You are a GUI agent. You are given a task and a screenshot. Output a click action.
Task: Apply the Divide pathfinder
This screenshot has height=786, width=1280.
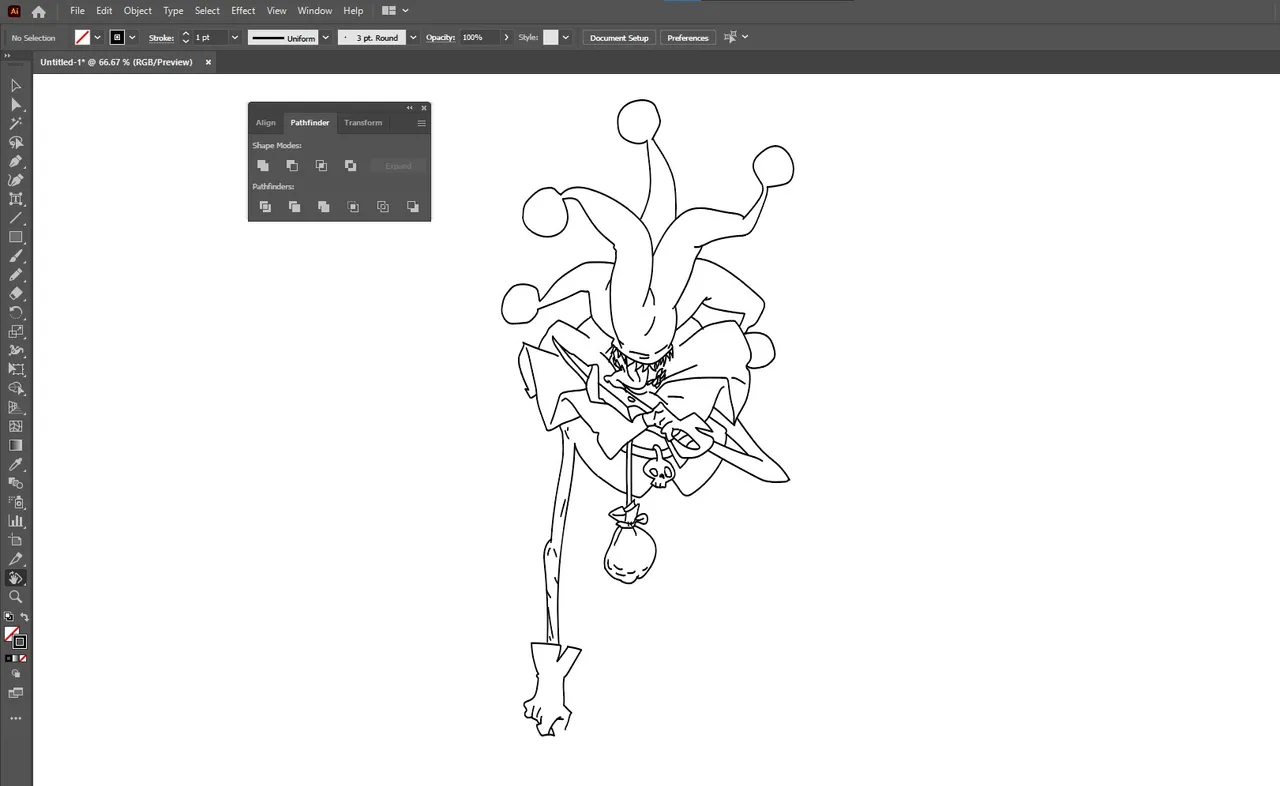(x=265, y=207)
